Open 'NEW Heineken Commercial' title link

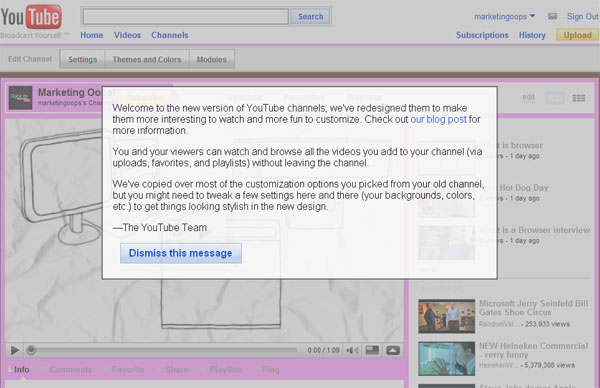point(533,350)
